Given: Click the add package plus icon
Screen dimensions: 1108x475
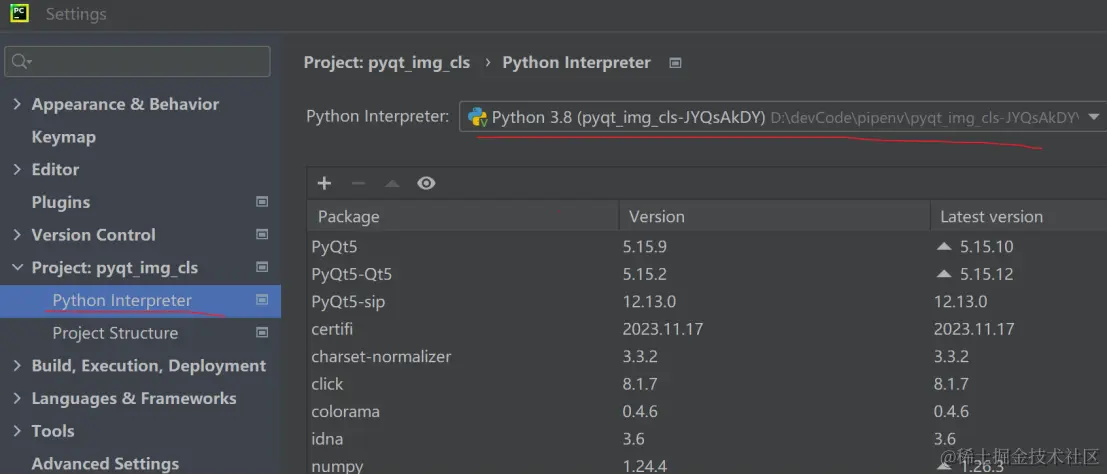Looking at the screenshot, I should [x=324, y=183].
